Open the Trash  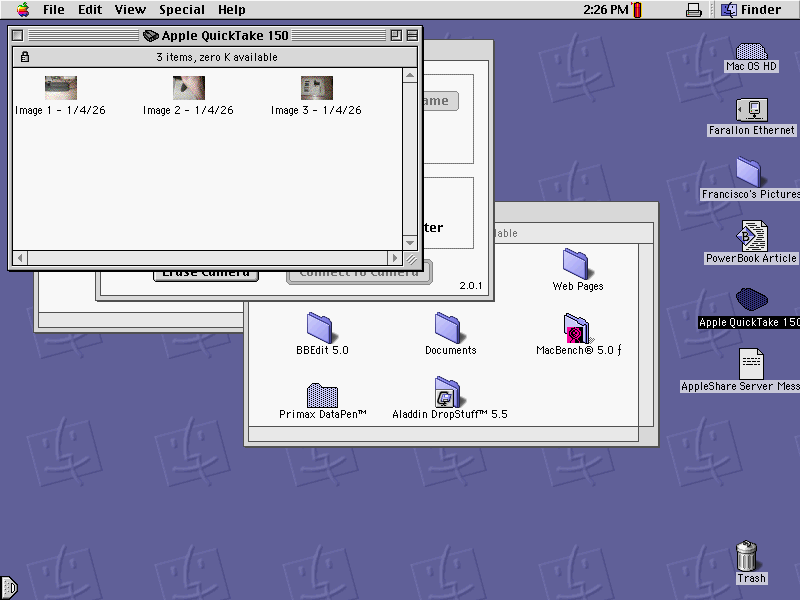tap(748, 557)
